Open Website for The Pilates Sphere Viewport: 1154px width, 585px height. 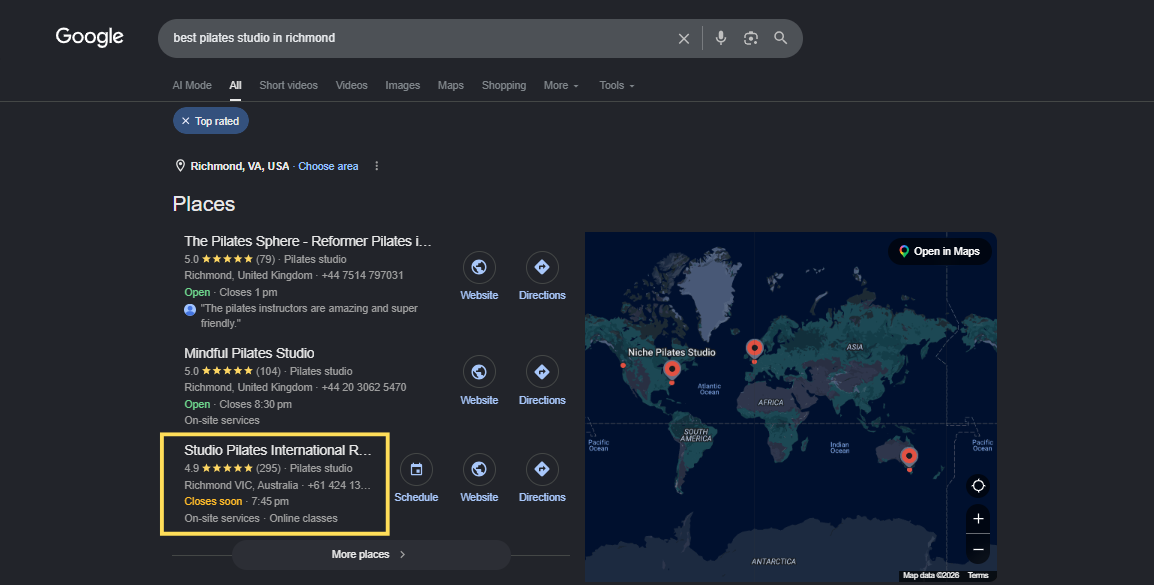[479, 277]
